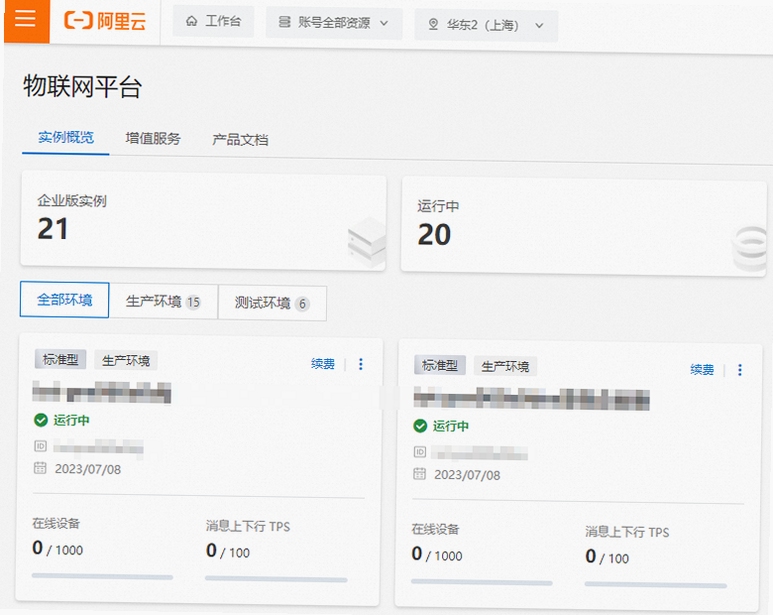The height and width of the screenshot is (615, 773).
Task: Click 续费 on the first instance card
Action: pyautogui.click(x=323, y=364)
